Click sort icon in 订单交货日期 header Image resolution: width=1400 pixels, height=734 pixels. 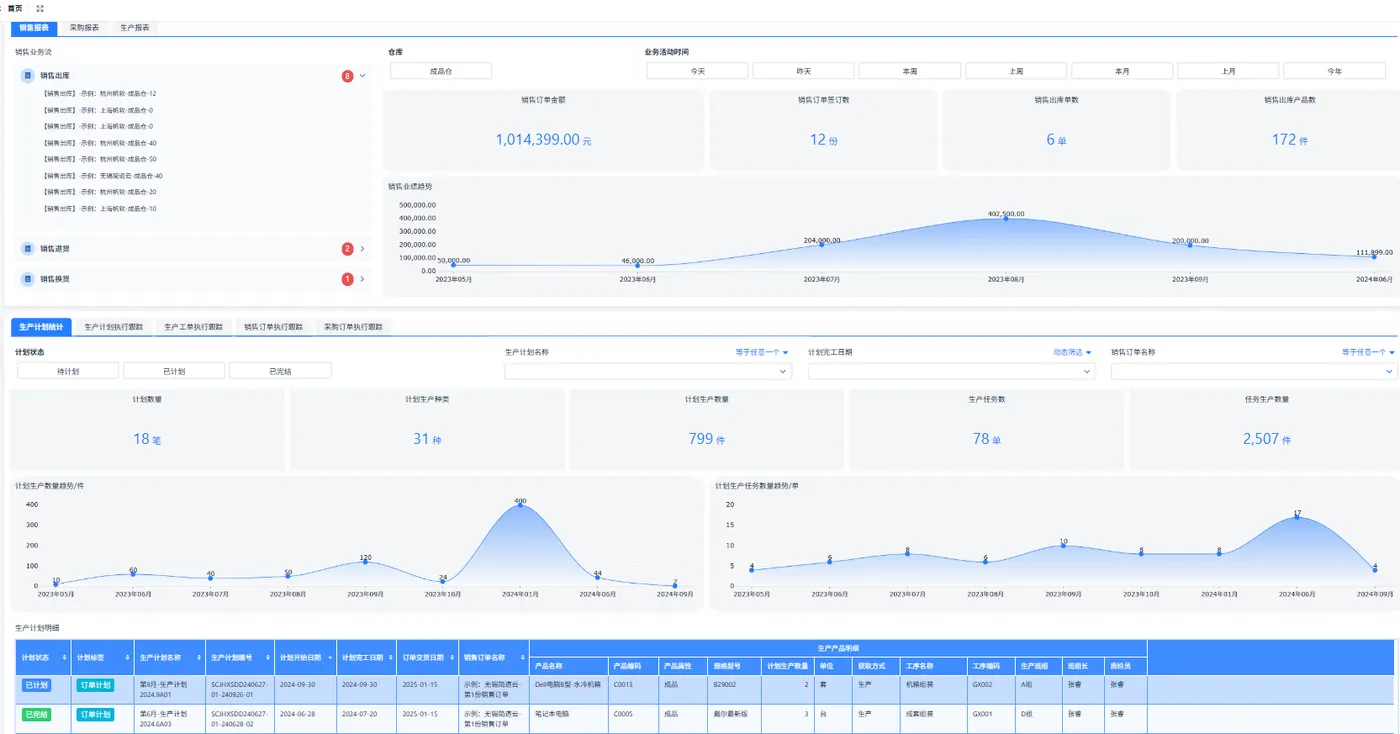(451, 658)
